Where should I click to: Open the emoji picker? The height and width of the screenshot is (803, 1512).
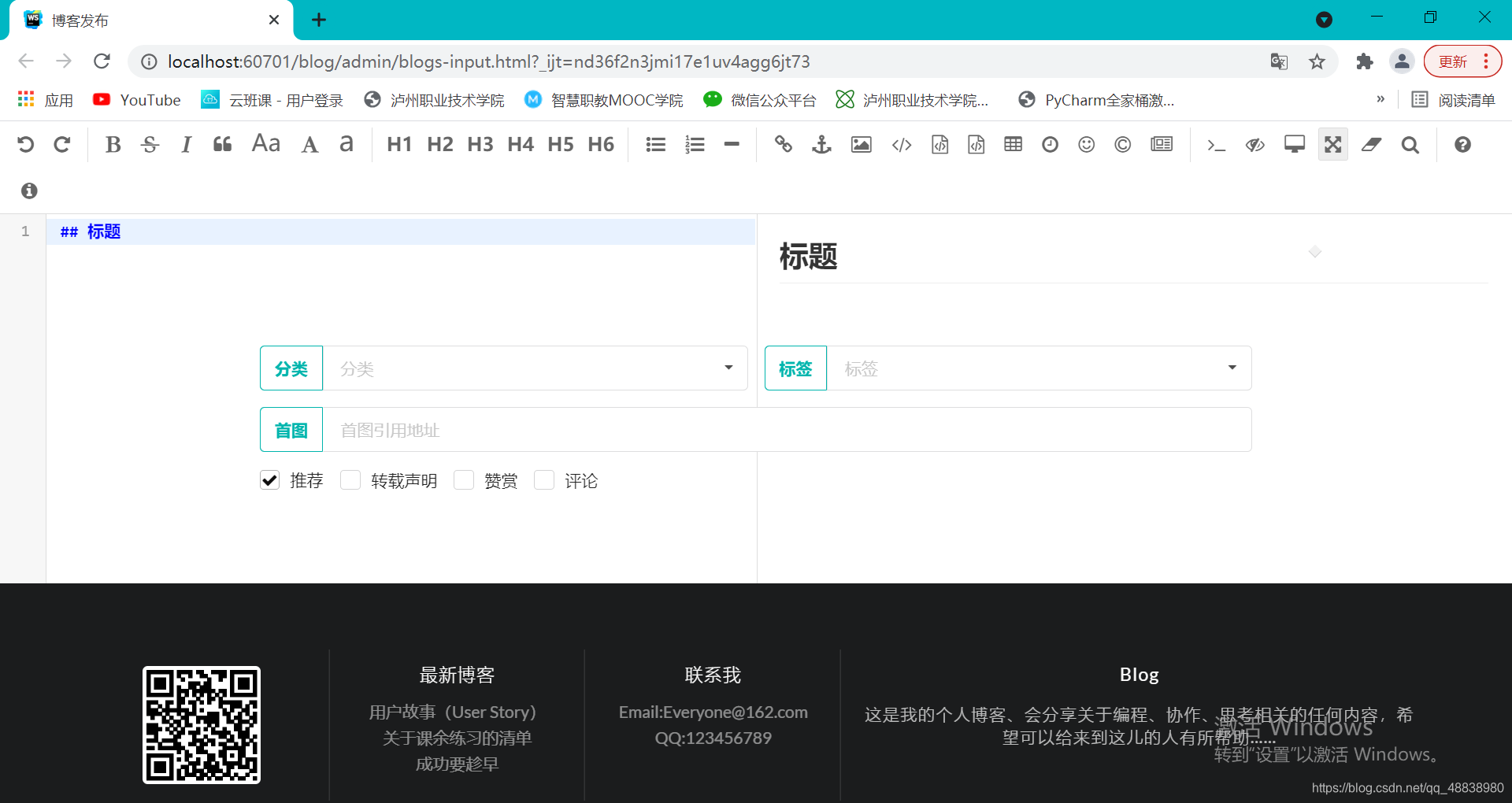[x=1086, y=144]
